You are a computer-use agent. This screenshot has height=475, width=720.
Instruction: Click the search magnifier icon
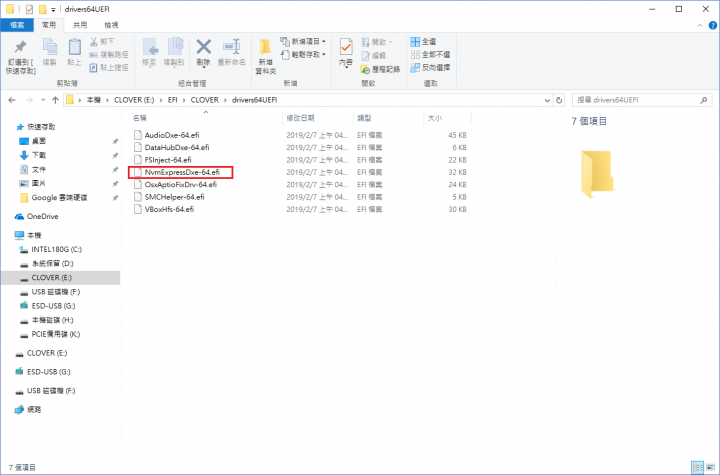703,100
